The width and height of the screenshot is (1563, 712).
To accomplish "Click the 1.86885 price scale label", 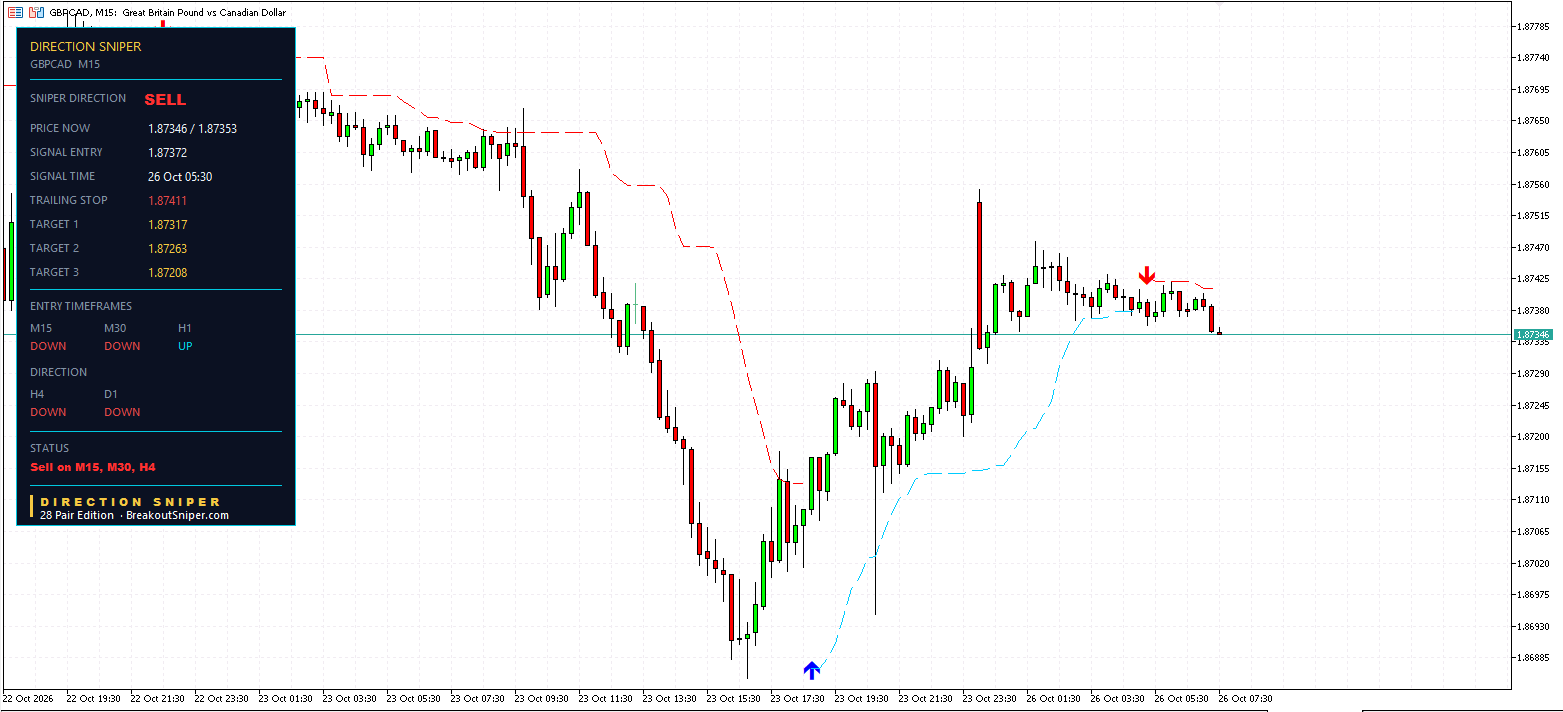I will pos(1534,657).
